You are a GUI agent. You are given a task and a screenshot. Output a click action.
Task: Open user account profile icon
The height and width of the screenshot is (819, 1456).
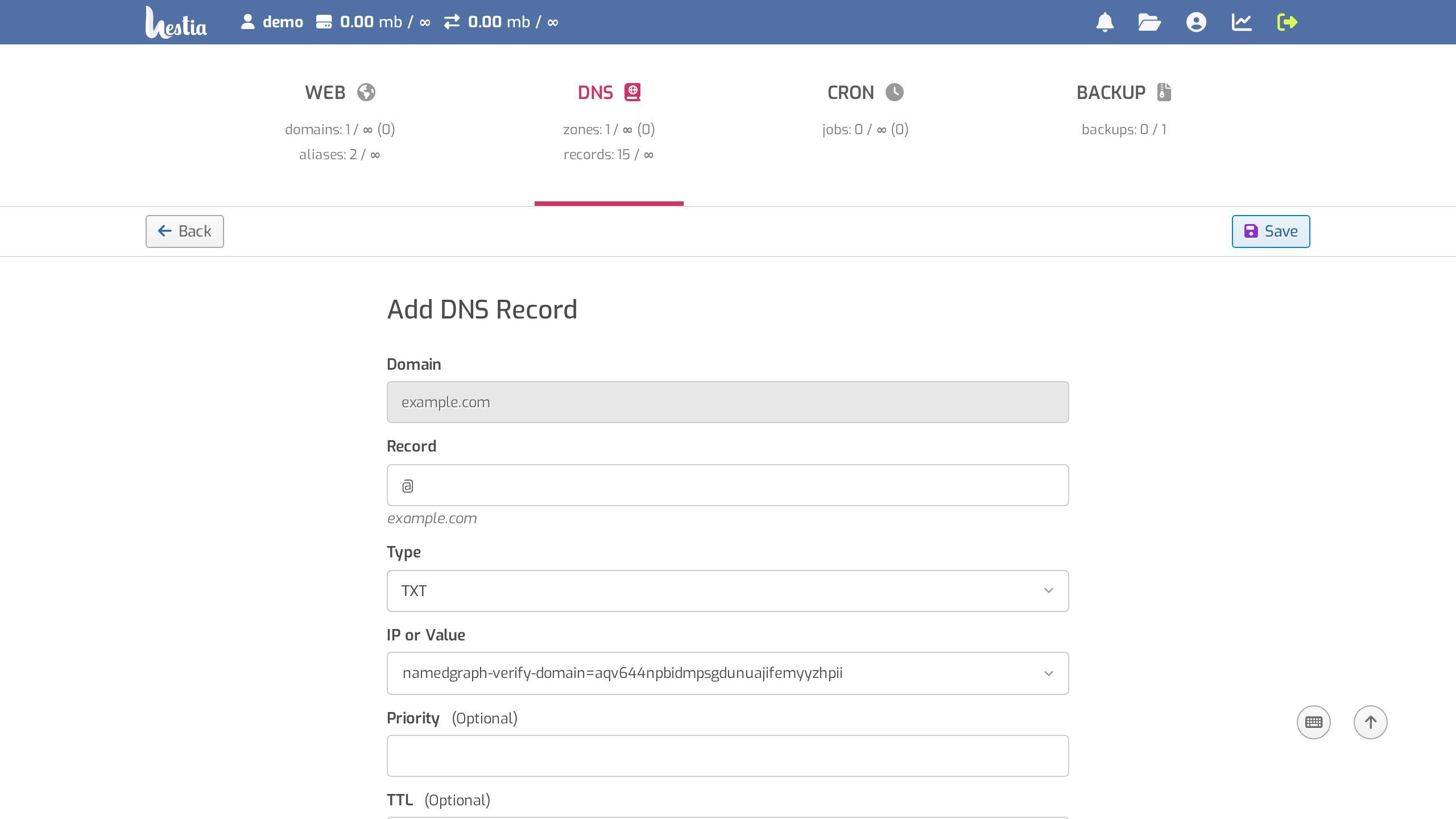(x=1196, y=22)
